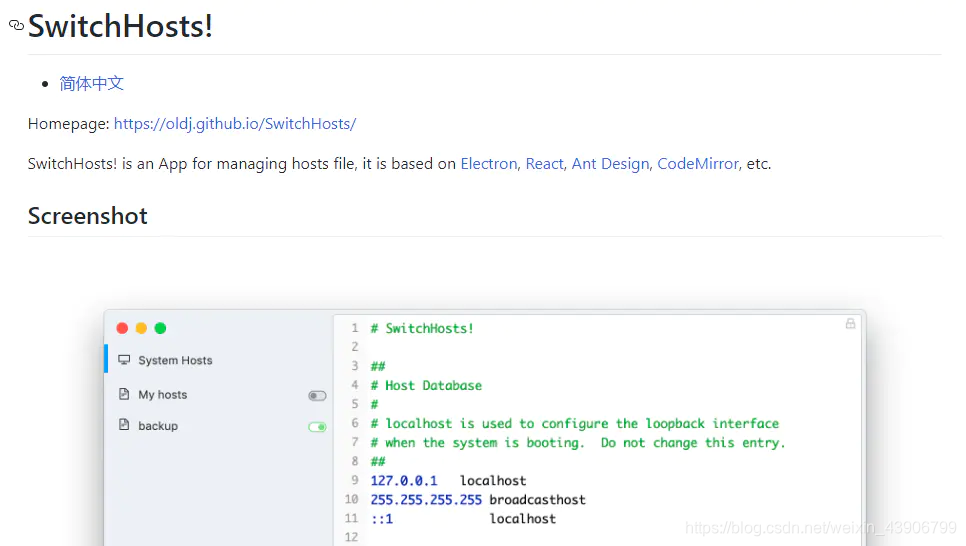Click the file icon beside My hosts
Image resolution: width=966 pixels, height=546 pixels.
124,394
